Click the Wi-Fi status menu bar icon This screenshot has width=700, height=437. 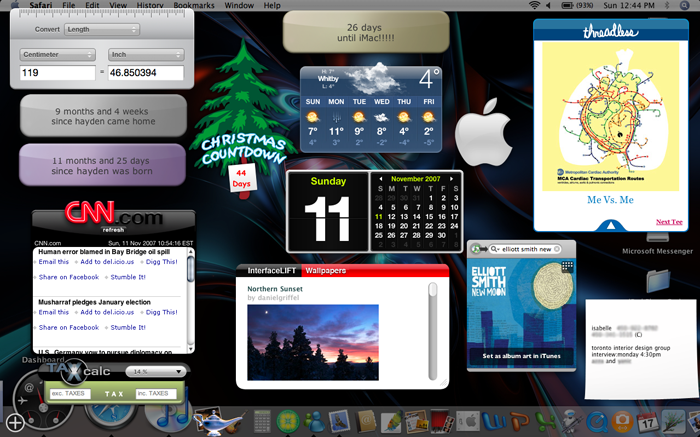pyautogui.click(x=534, y=5)
